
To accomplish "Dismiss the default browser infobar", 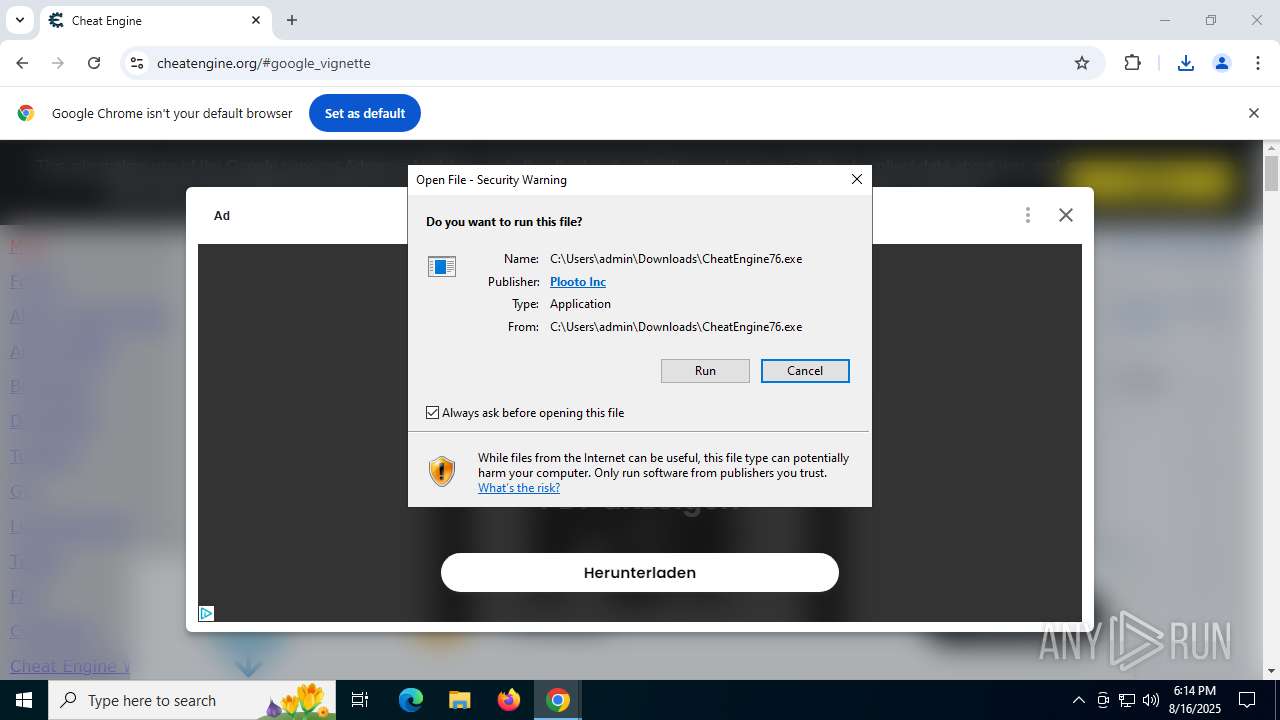I will 1253,113.
